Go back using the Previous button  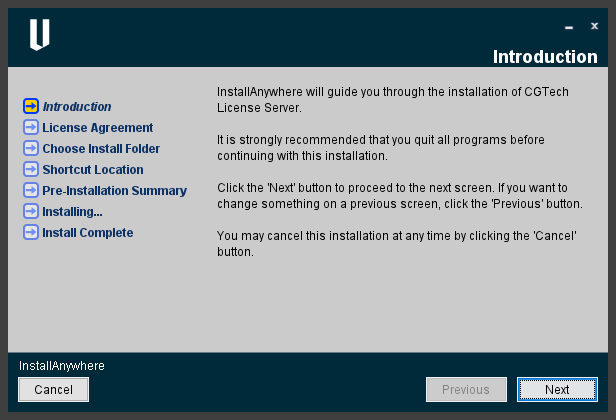pyautogui.click(x=466, y=389)
